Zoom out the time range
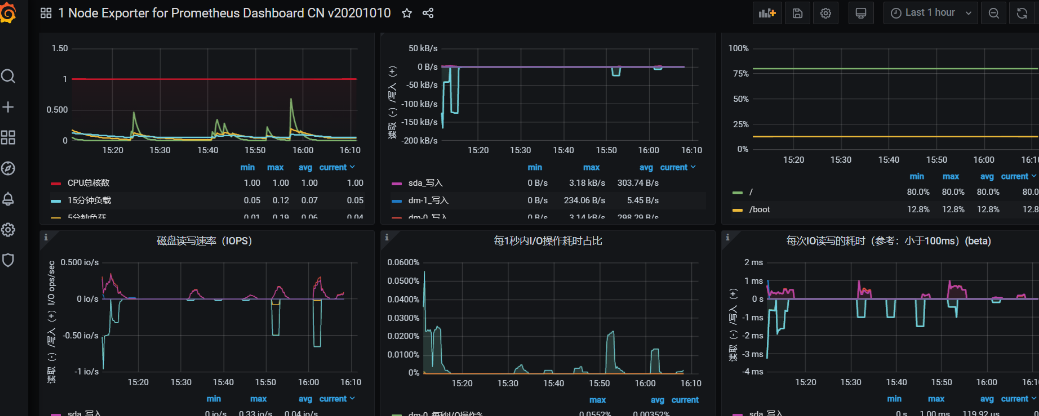 pyautogui.click(x=994, y=13)
